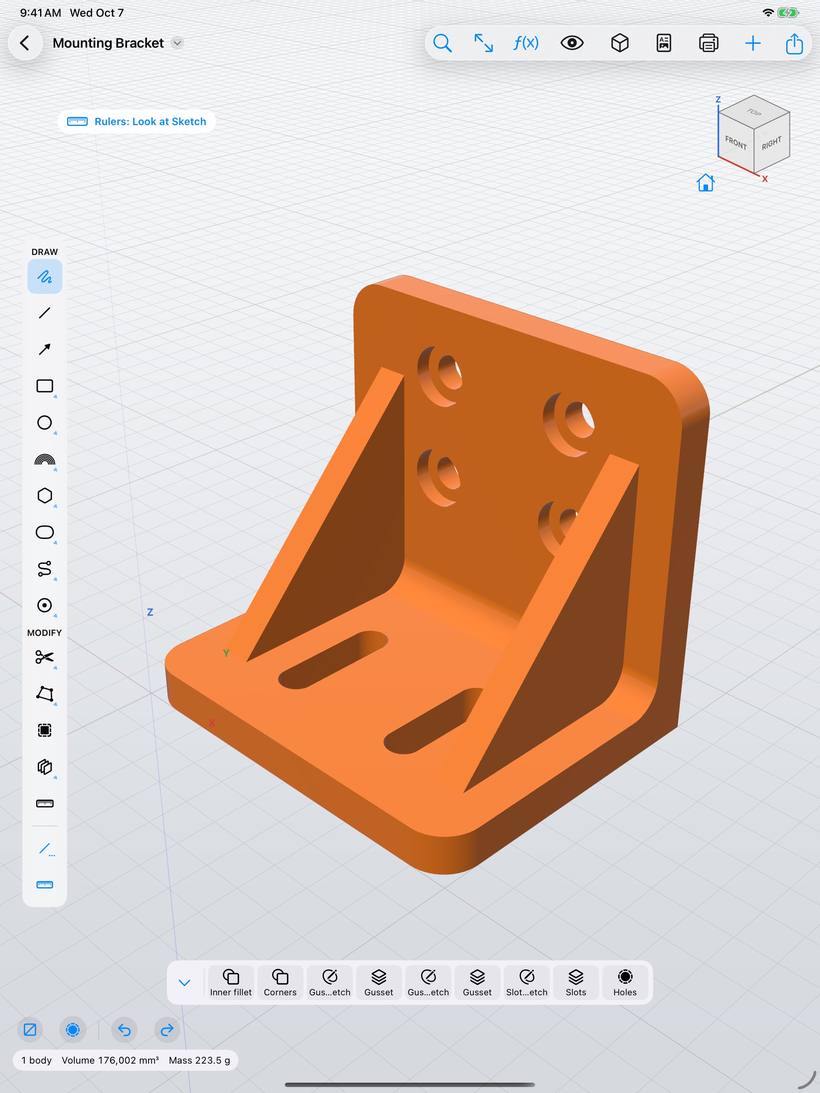Tap the plus add icon

[x=752, y=43]
